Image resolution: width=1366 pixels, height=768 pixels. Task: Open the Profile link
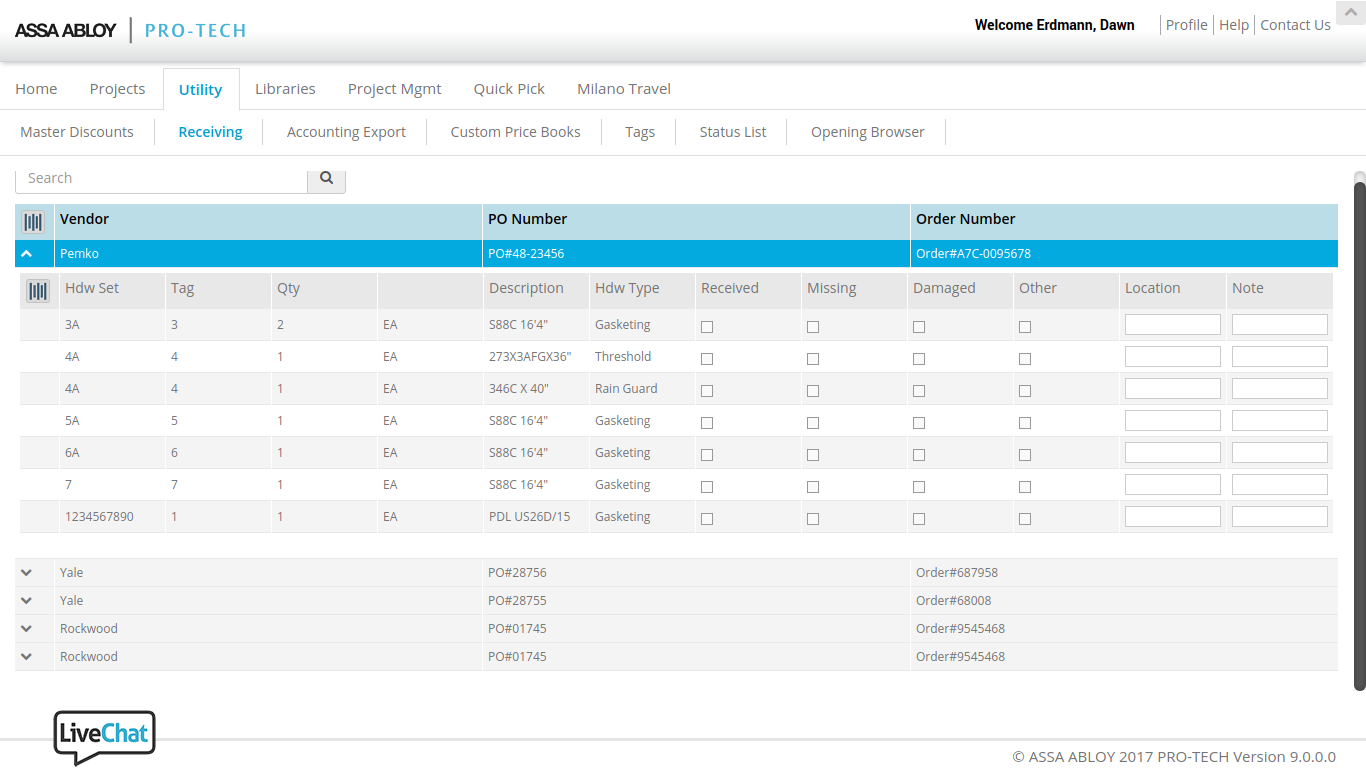[x=1186, y=25]
